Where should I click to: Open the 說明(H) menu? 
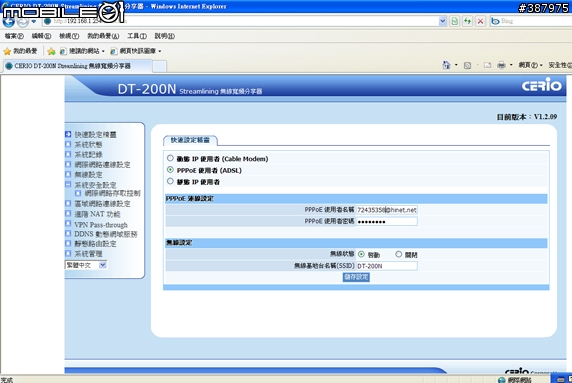point(165,36)
